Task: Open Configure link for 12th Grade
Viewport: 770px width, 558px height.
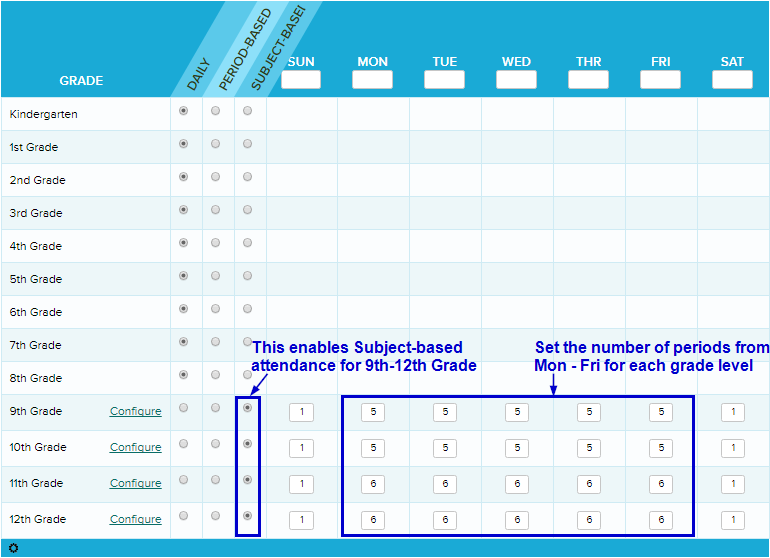Action: coord(136,519)
